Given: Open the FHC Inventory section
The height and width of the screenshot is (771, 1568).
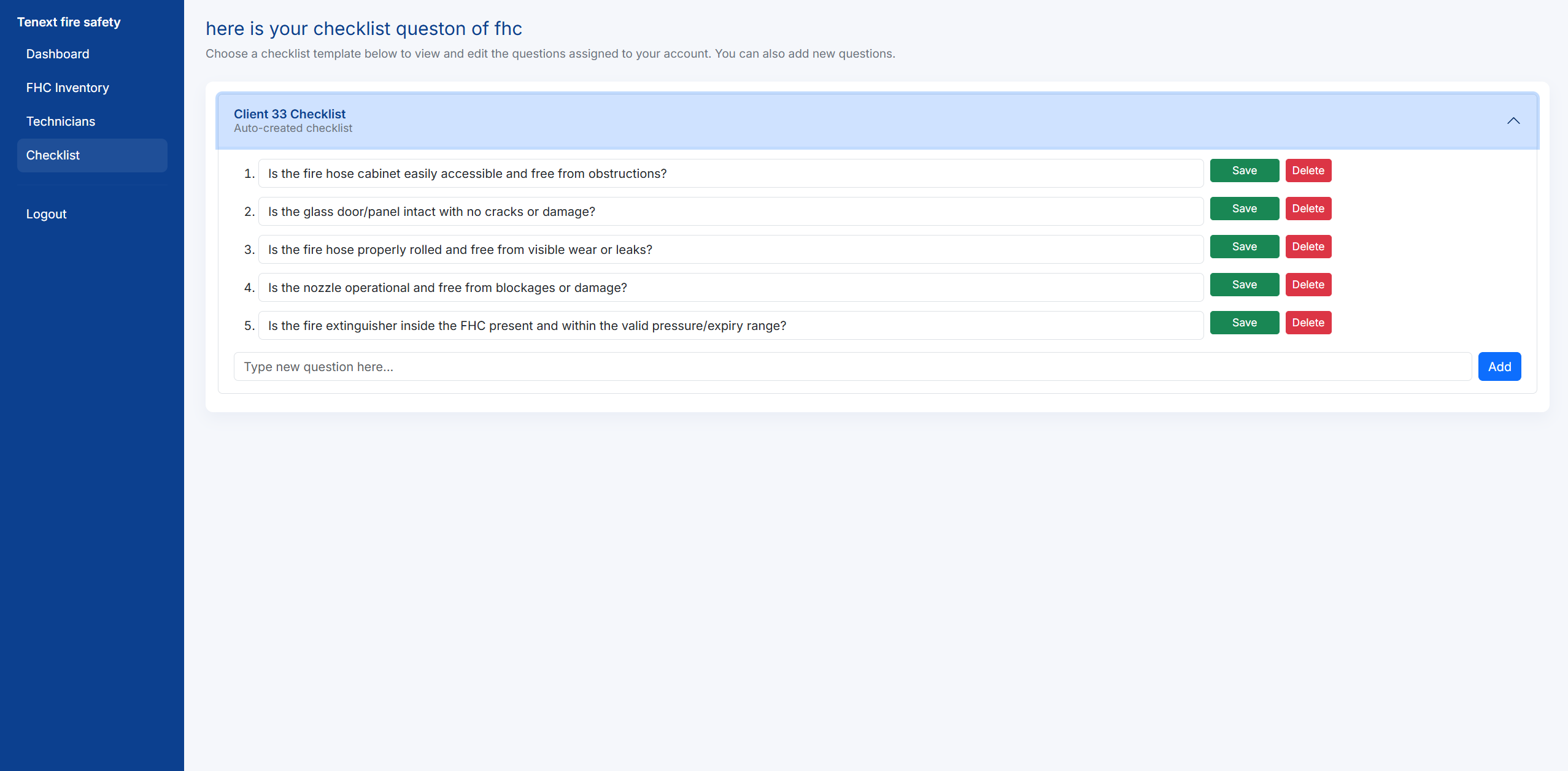Looking at the screenshot, I should click(68, 87).
